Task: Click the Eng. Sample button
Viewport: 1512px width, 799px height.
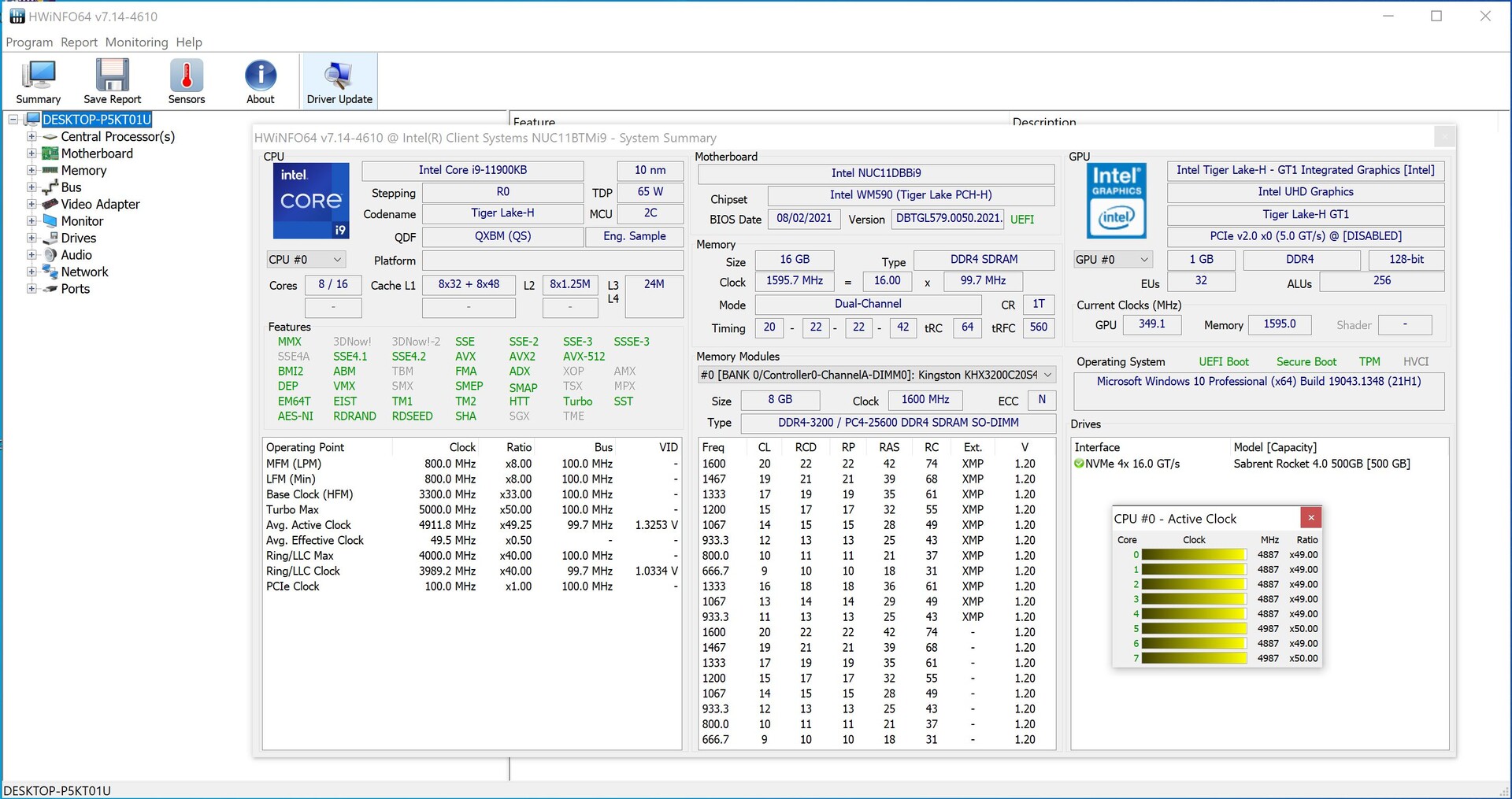Action: tap(634, 236)
